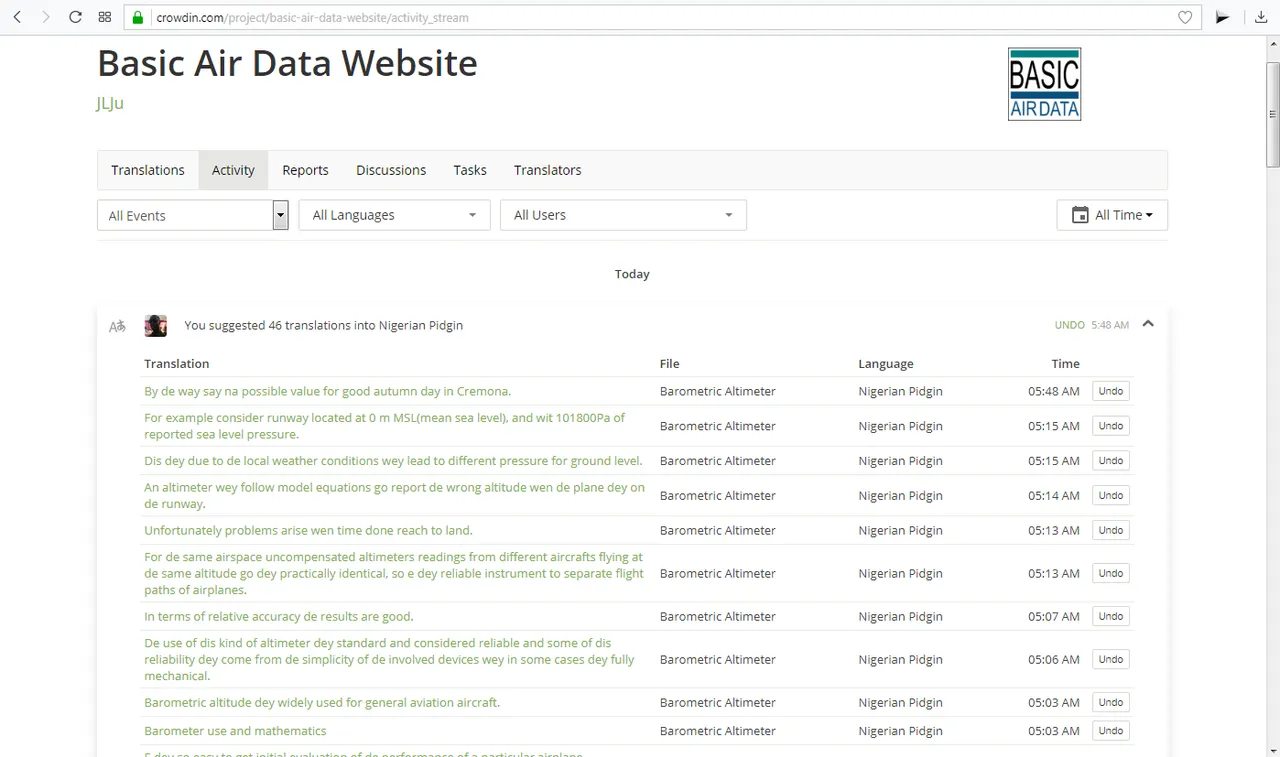Screen dimensions: 1280x757
Task: Undo the 'Barometric altitude dey widely used' translation
Action: pos(1110,702)
